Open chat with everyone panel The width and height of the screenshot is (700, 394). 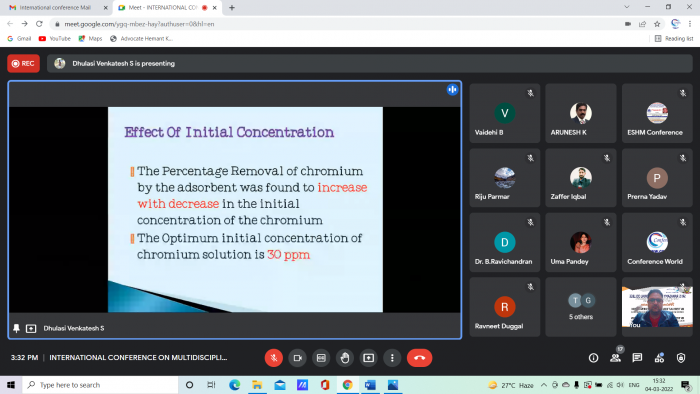pyautogui.click(x=637, y=358)
